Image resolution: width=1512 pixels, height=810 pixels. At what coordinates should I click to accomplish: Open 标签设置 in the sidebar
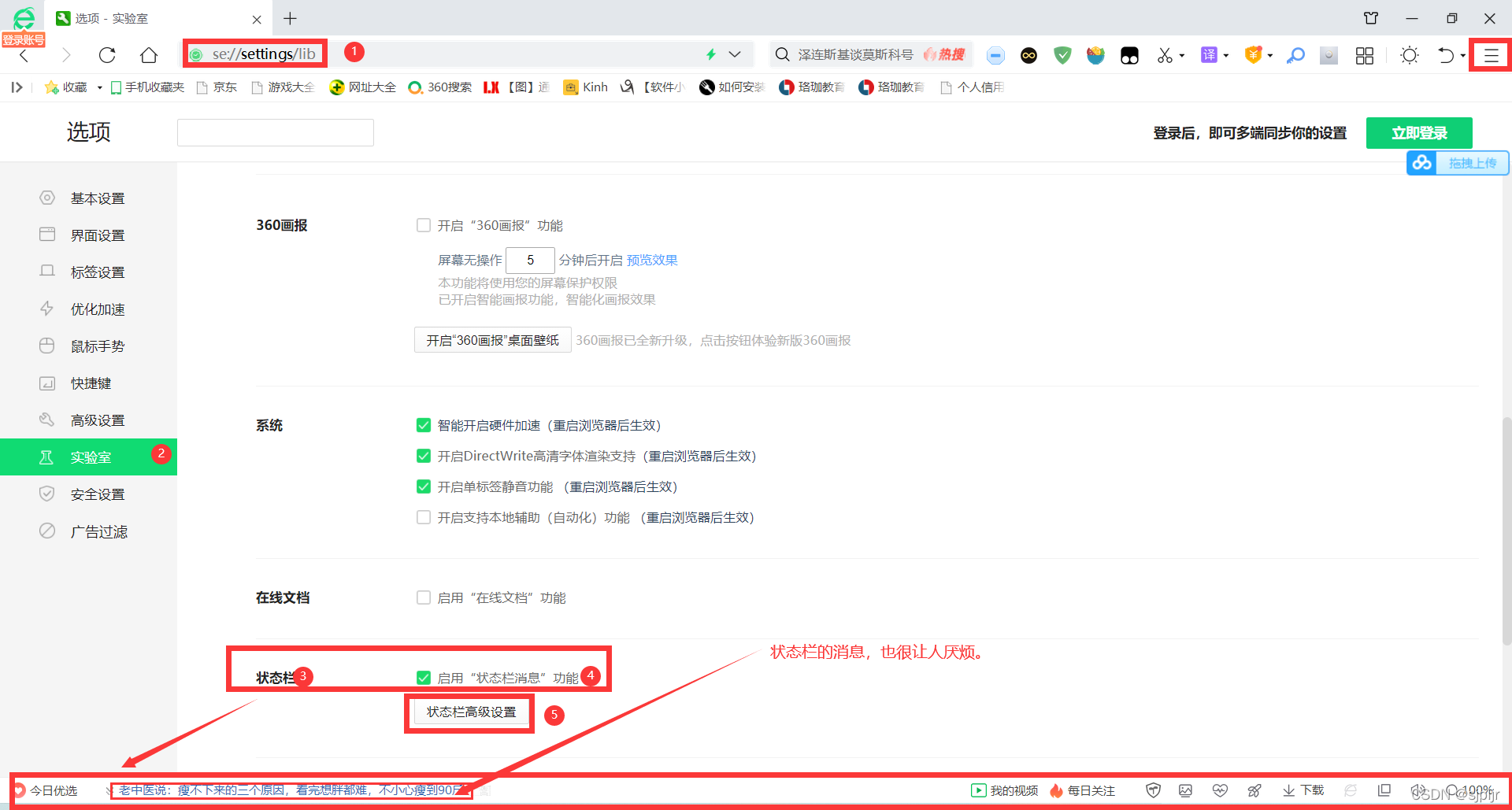(88, 272)
